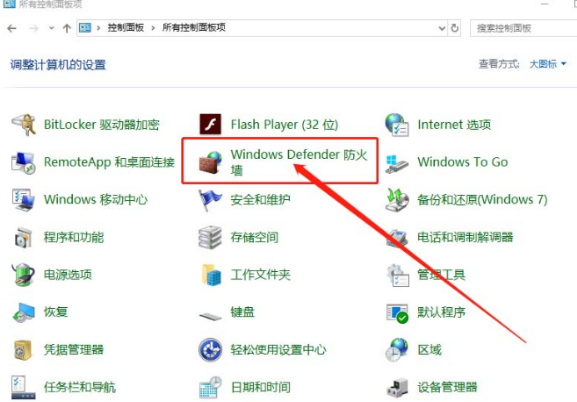
Task: Select 所有控制面板项 breadcrumb segment
Action: click(x=194, y=28)
